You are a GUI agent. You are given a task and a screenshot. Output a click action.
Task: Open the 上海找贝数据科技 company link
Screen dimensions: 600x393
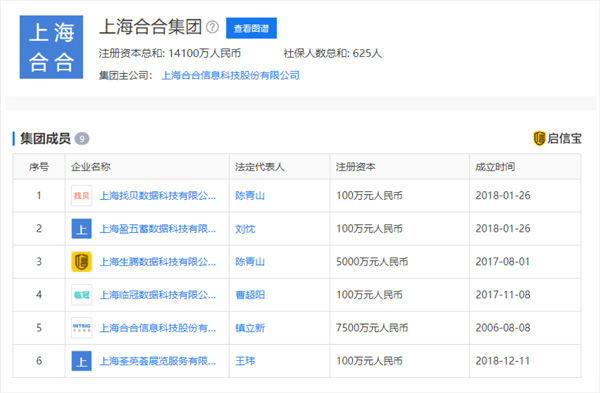coord(158,196)
